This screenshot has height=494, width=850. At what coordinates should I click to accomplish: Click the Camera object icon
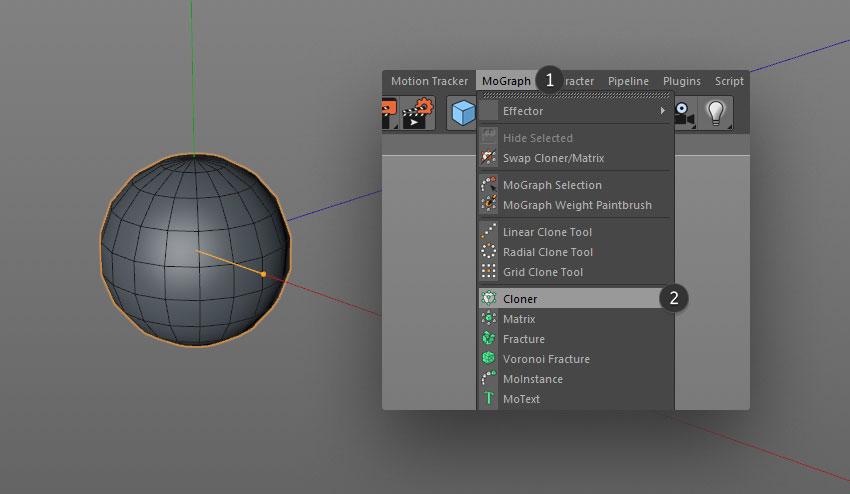click(x=685, y=114)
